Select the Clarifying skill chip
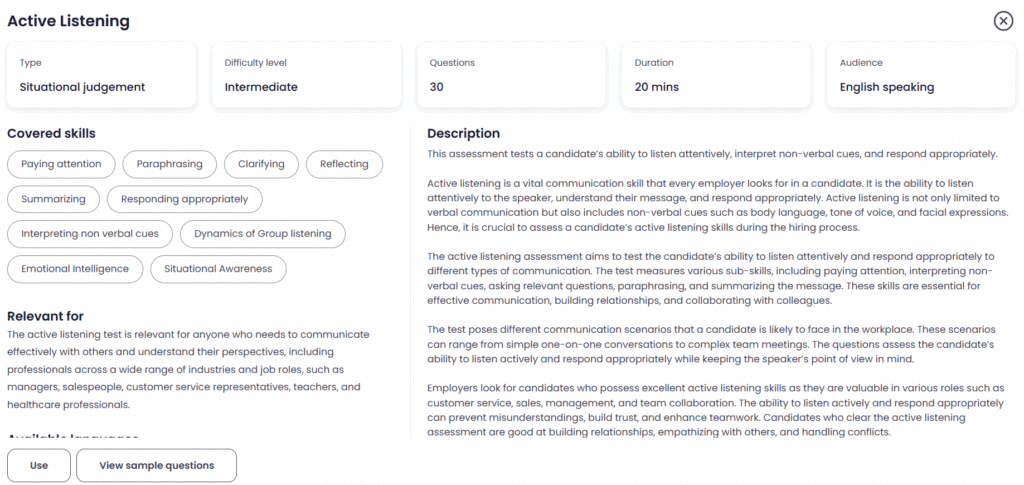This screenshot has width=1024, height=485. pos(261,164)
